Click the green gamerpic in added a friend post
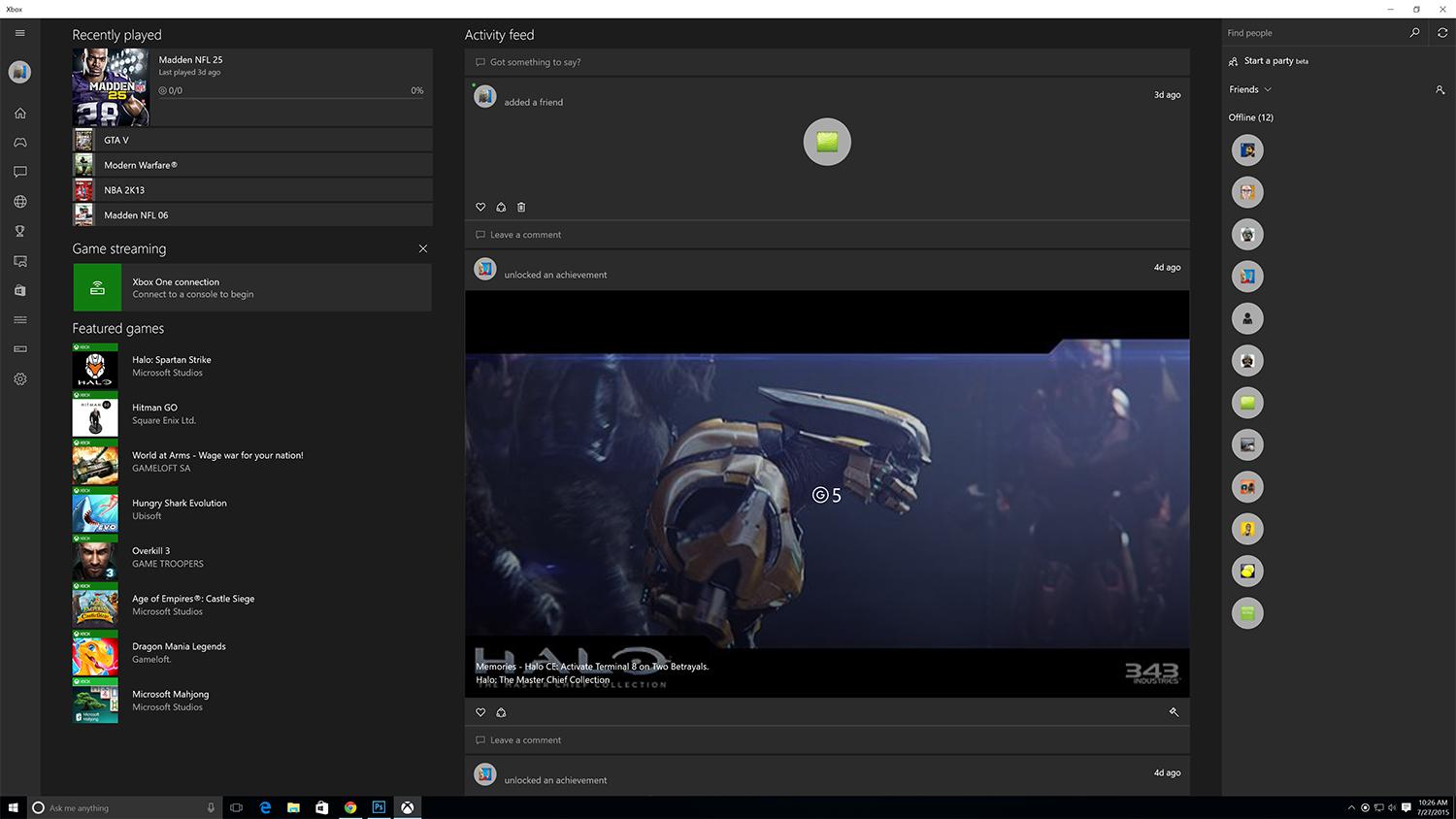 [827, 142]
